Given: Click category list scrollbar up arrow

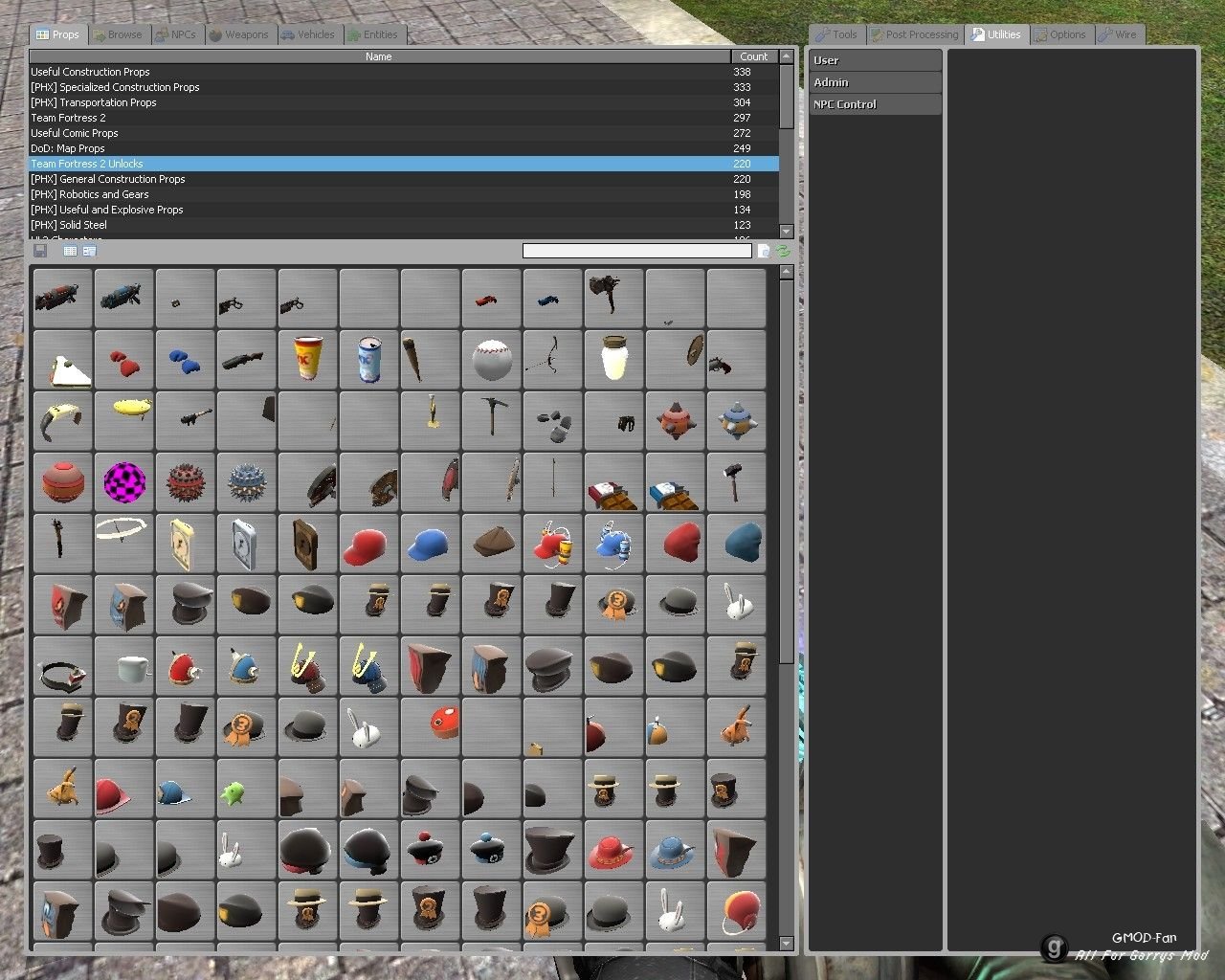Looking at the screenshot, I should (787, 56).
